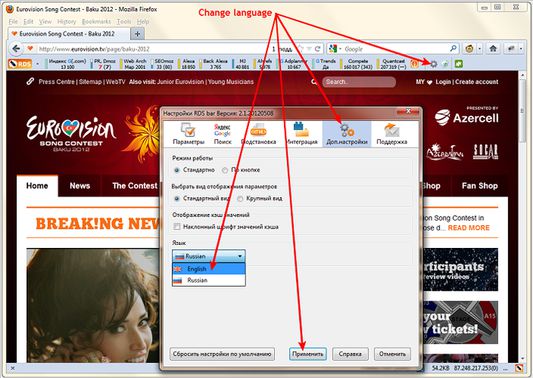Screen dimensions: 533x378
Task: Select the Fan Shop navigation tab
Action: coord(480,186)
